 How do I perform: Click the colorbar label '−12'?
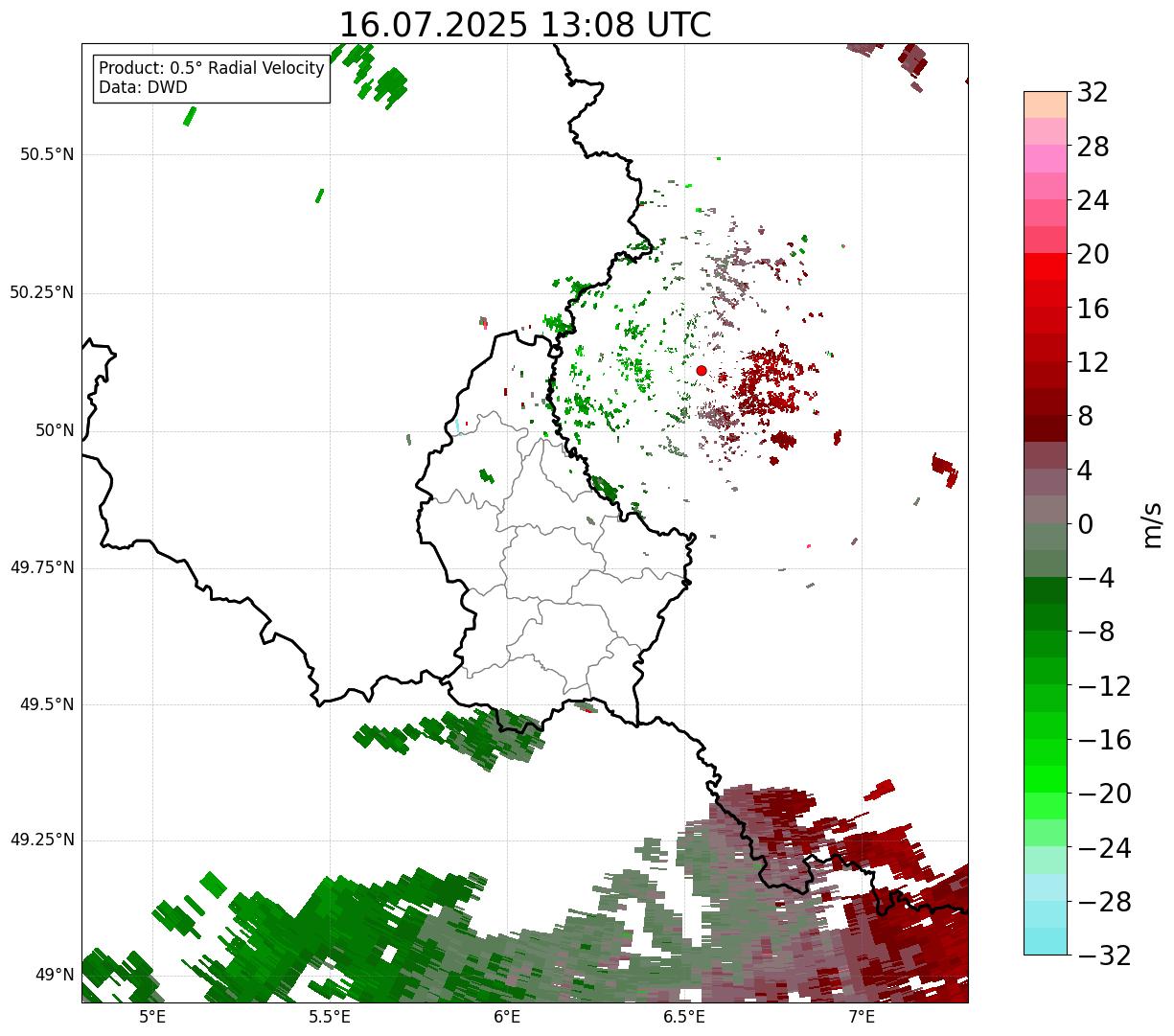pos(1104,686)
